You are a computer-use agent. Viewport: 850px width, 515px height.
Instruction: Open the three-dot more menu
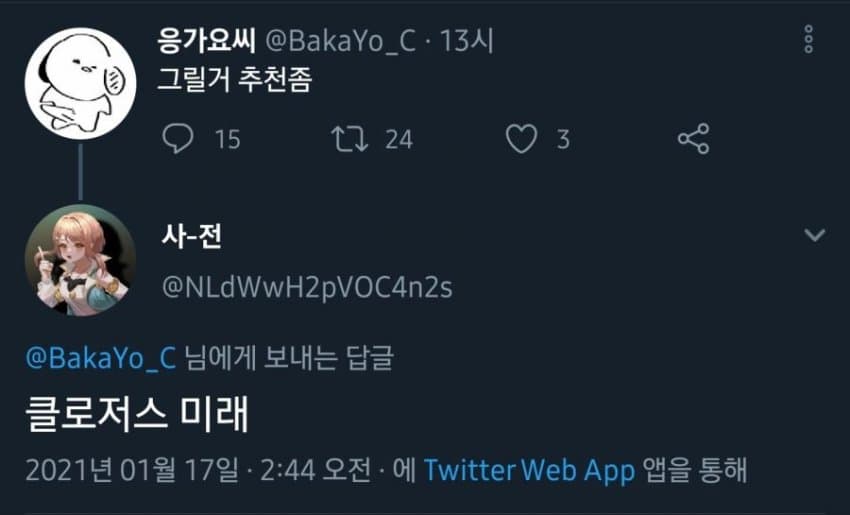point(808,40)
